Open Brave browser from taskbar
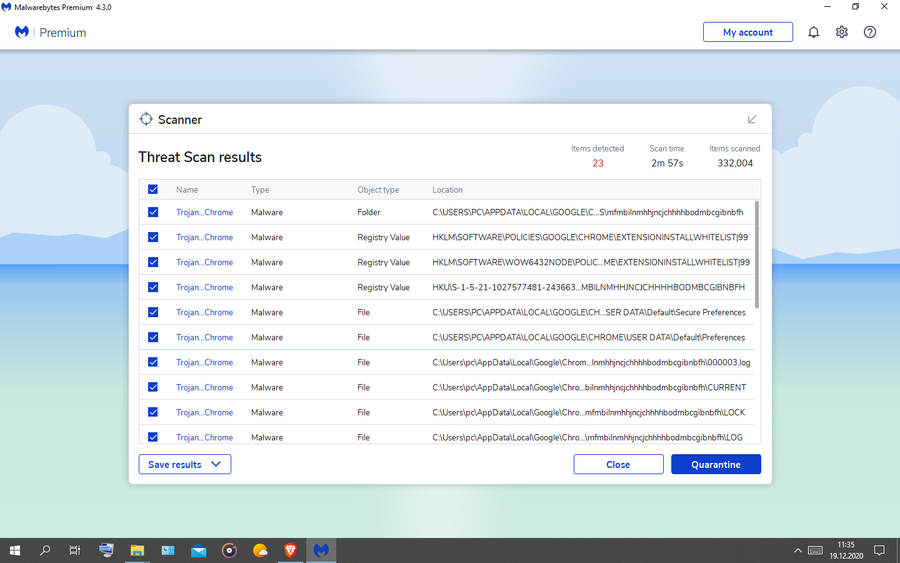900x563 pixels. coord(290,550)
